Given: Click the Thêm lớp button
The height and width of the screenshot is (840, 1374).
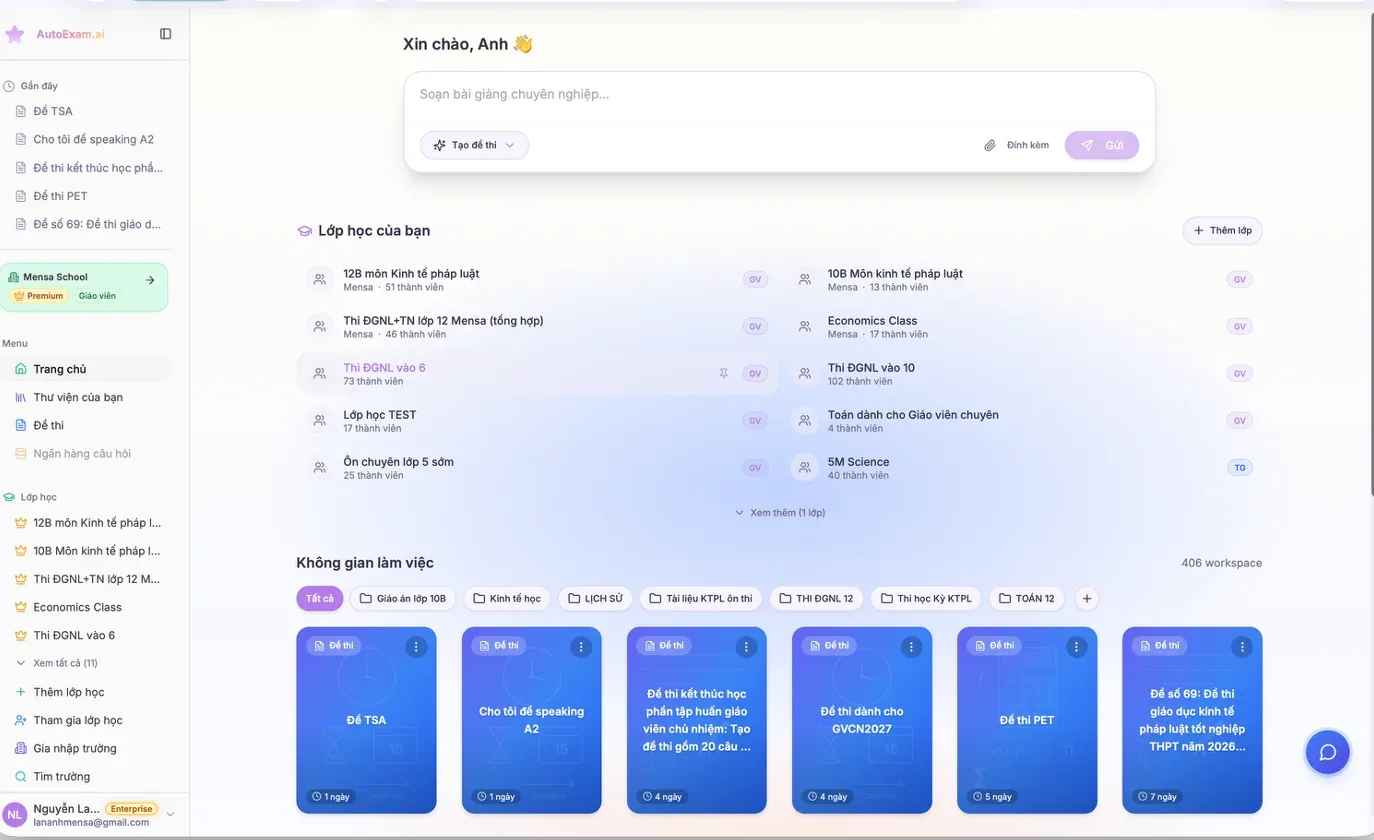Looking at the screenshot, I should click(x=1222, y=230).
